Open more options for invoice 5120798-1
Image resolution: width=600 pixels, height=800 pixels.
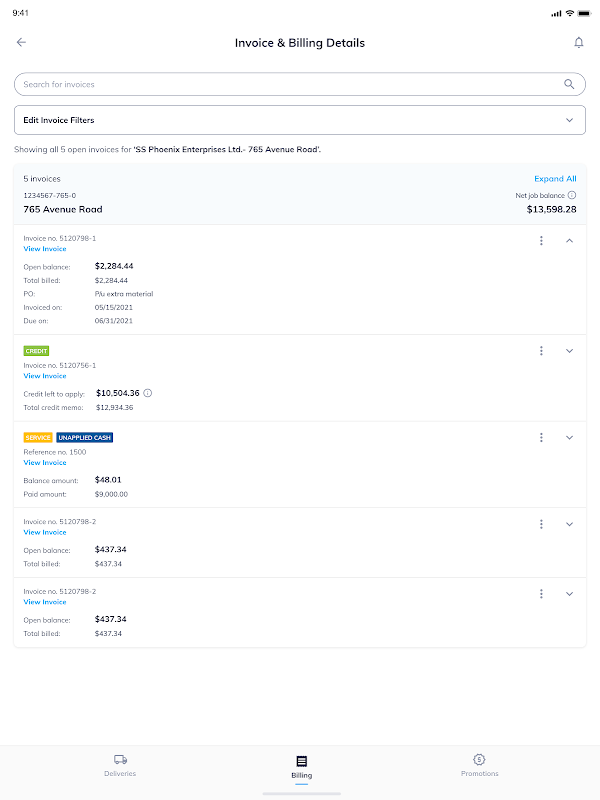[x=541, y=240]
